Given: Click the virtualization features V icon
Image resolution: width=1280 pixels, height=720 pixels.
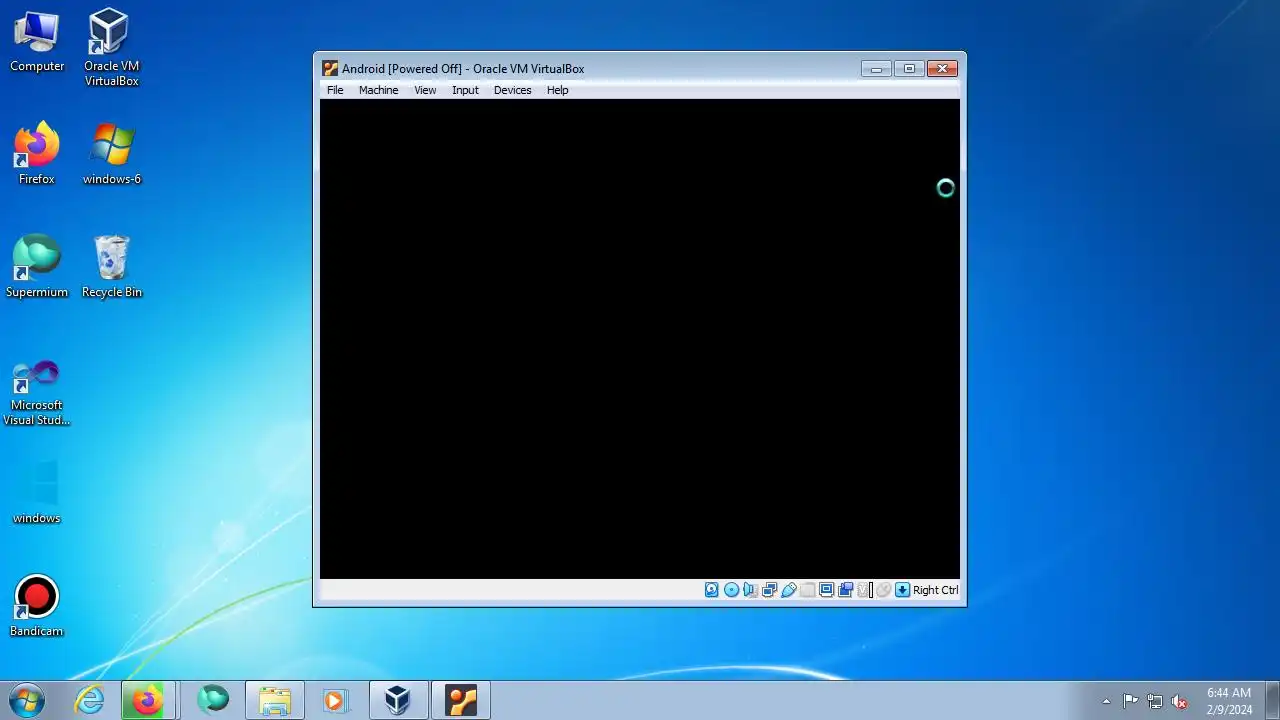Looking at the screenshot, I should click(x=864, y=590).
